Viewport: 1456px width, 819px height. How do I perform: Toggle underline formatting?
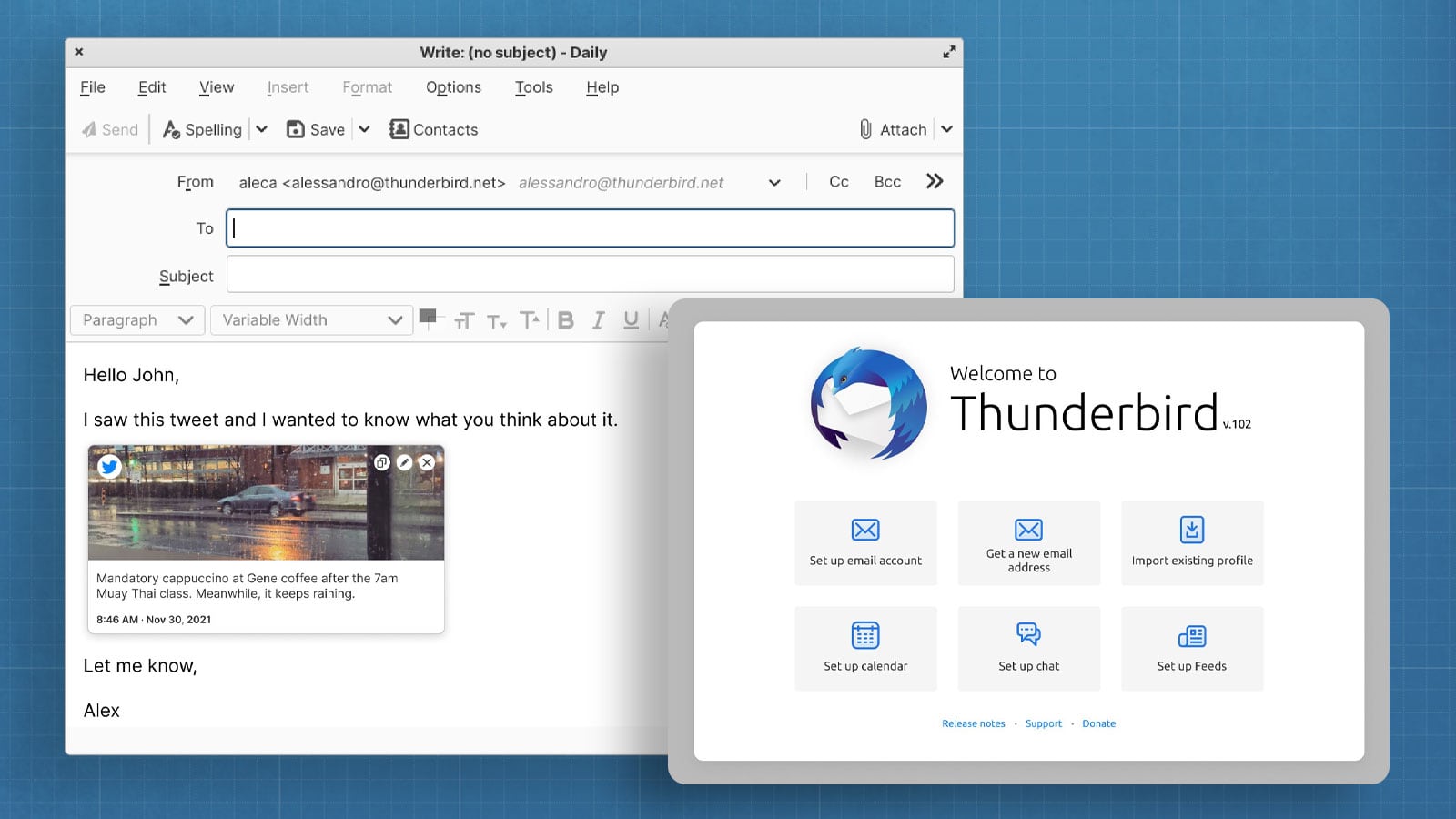pyautogui.click(x=631, y=319)
